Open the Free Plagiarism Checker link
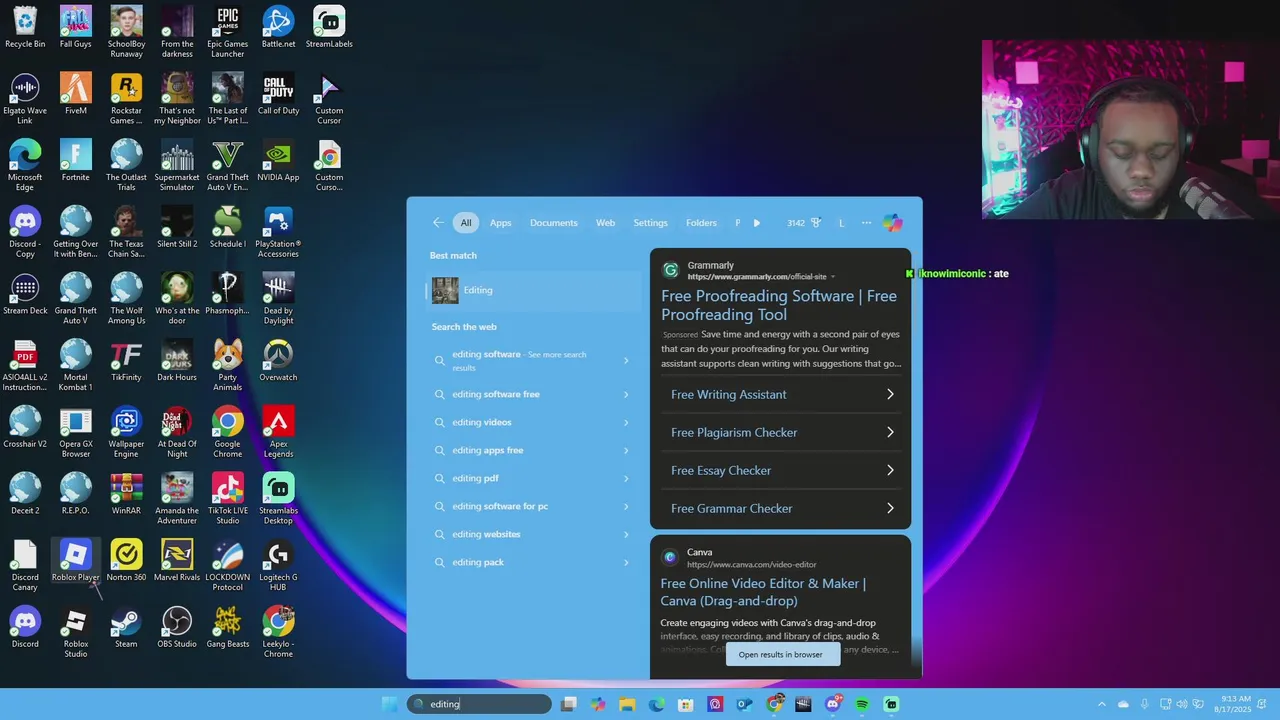This screenshot has width=1280, height=720. click(x=781, y=433)
